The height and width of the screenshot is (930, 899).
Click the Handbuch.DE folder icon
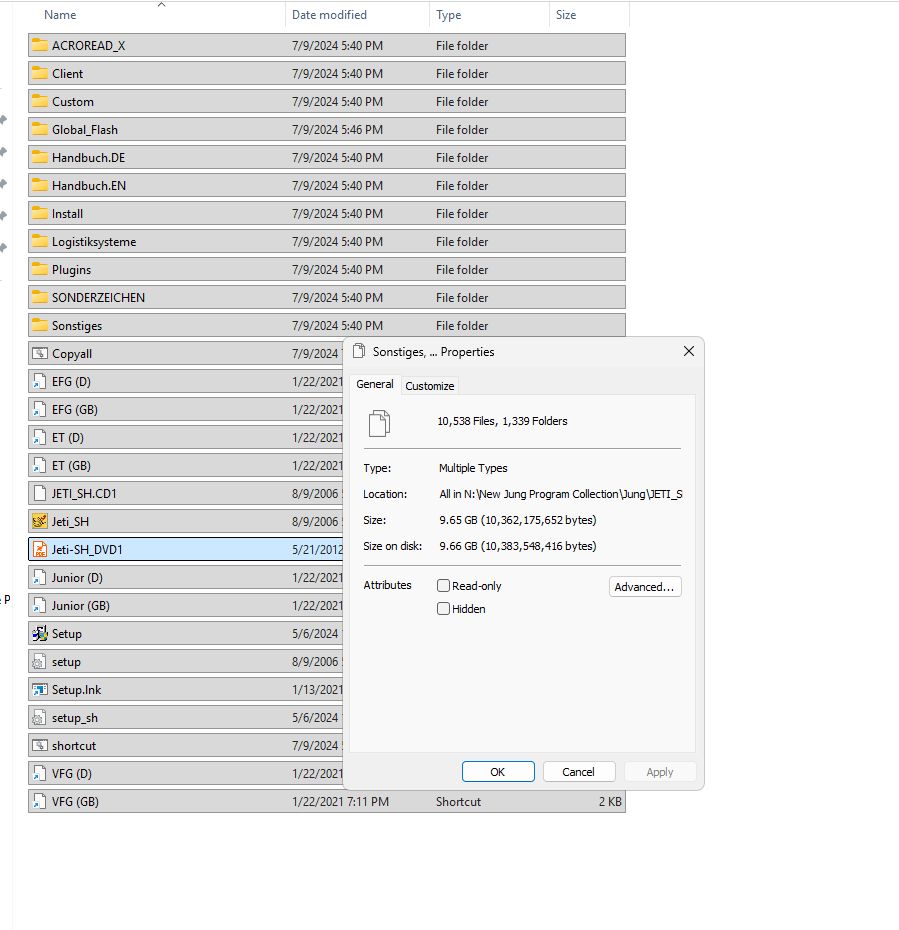coord(38,157)
